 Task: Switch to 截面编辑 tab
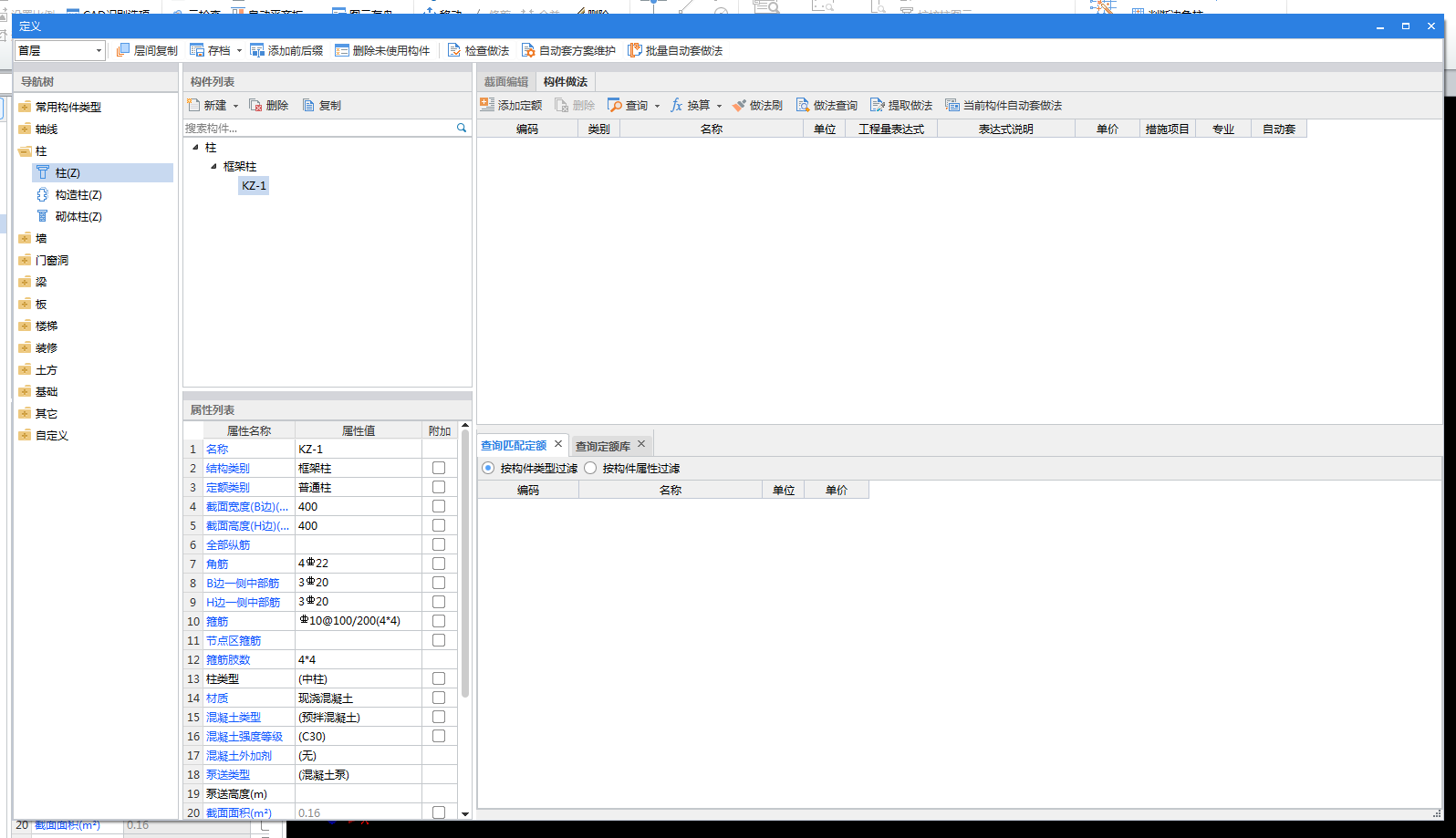click(x=506, y=81)
